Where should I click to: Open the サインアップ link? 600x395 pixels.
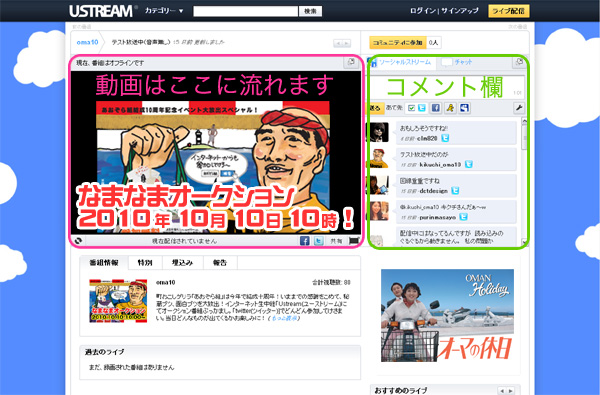click(460, 11)
